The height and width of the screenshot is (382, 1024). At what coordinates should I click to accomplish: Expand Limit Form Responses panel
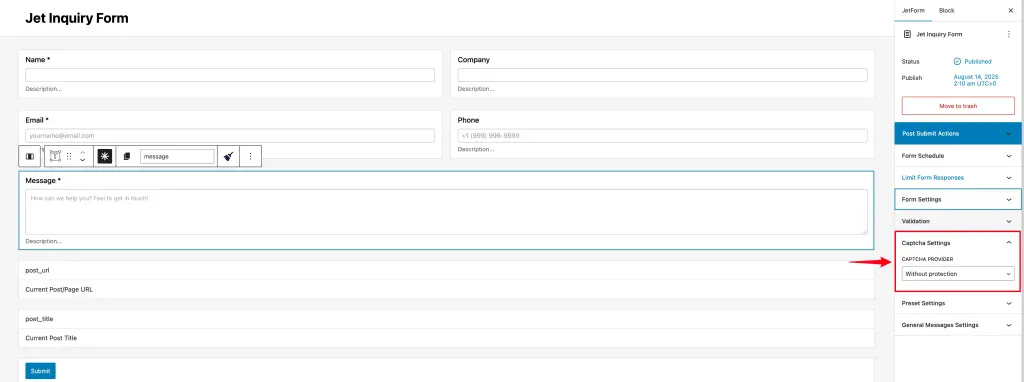click(958, 178)
